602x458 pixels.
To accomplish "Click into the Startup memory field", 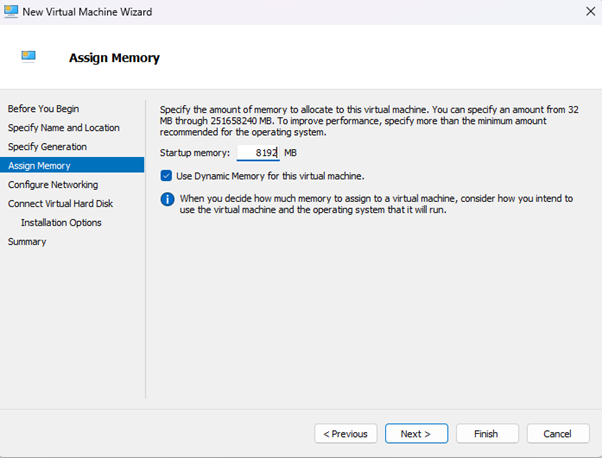I will point(258,152).
